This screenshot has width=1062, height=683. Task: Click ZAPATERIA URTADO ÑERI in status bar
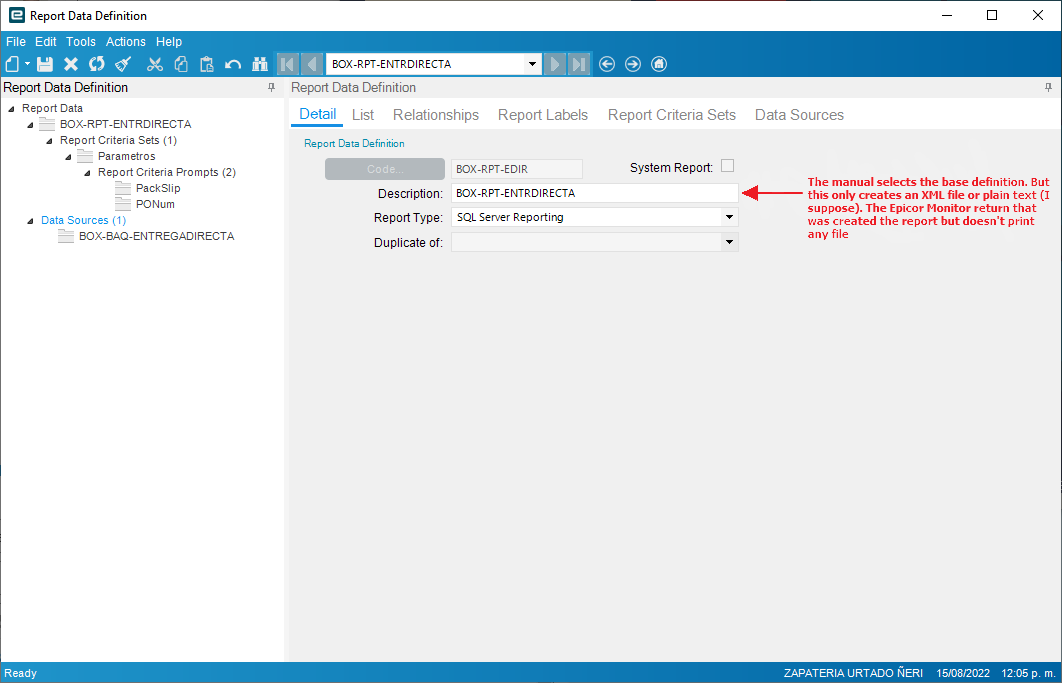pyautogui.click(x=853, y=673)
